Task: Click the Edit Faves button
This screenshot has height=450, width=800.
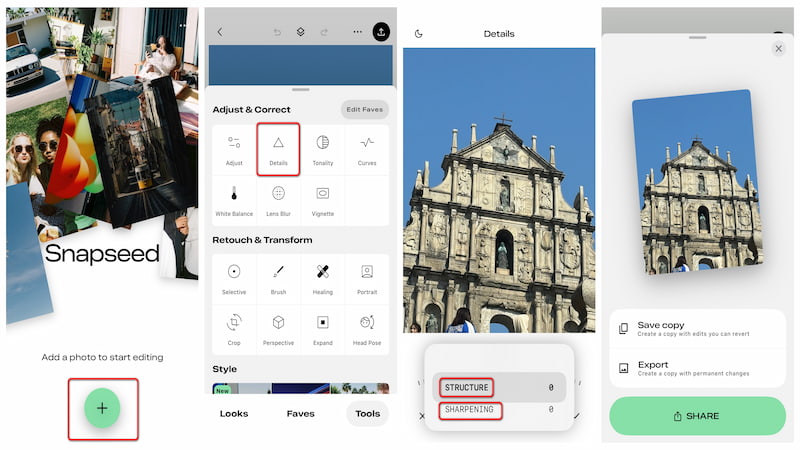Action: pos(364,109)
